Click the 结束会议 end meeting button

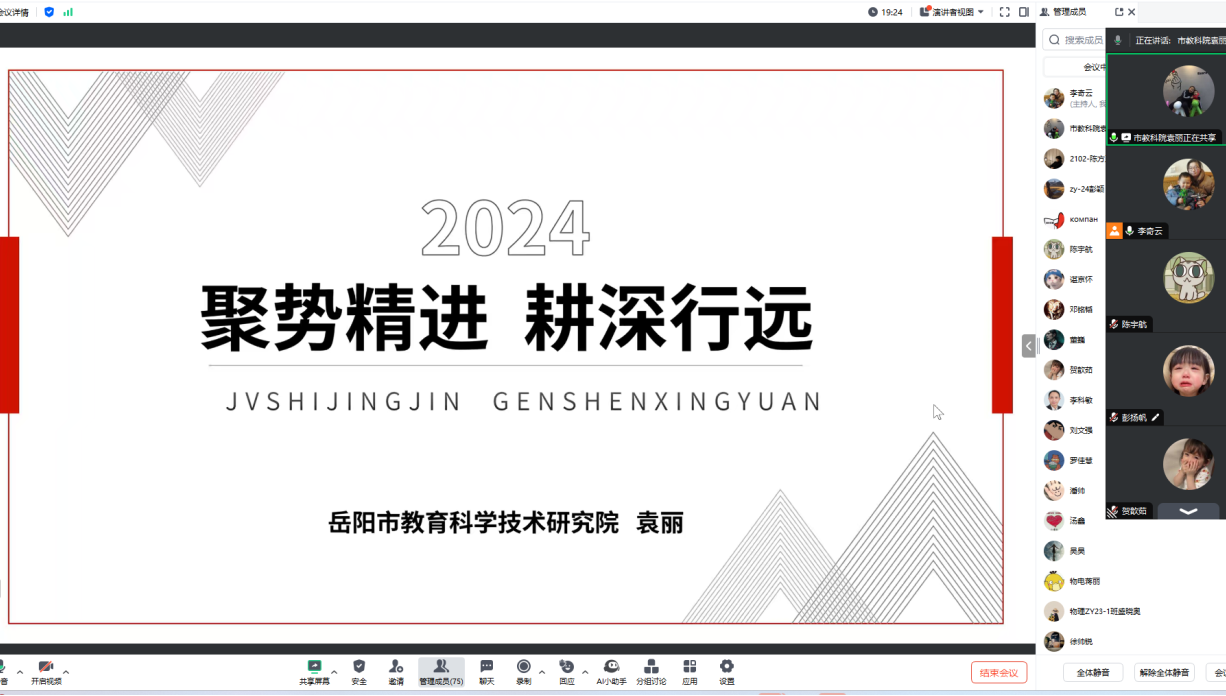pos(998,672)
